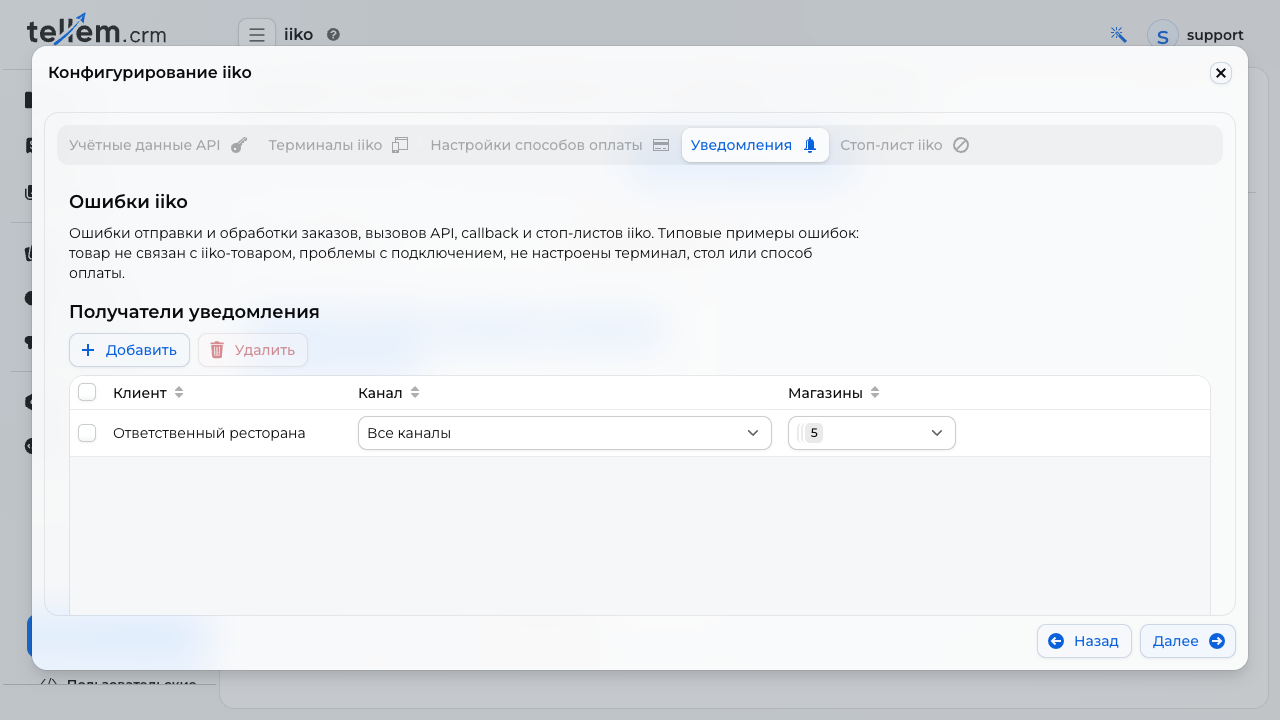
Task: Proceed with the Далее button
Action: pyautogui.click(x=1188, y=641)
